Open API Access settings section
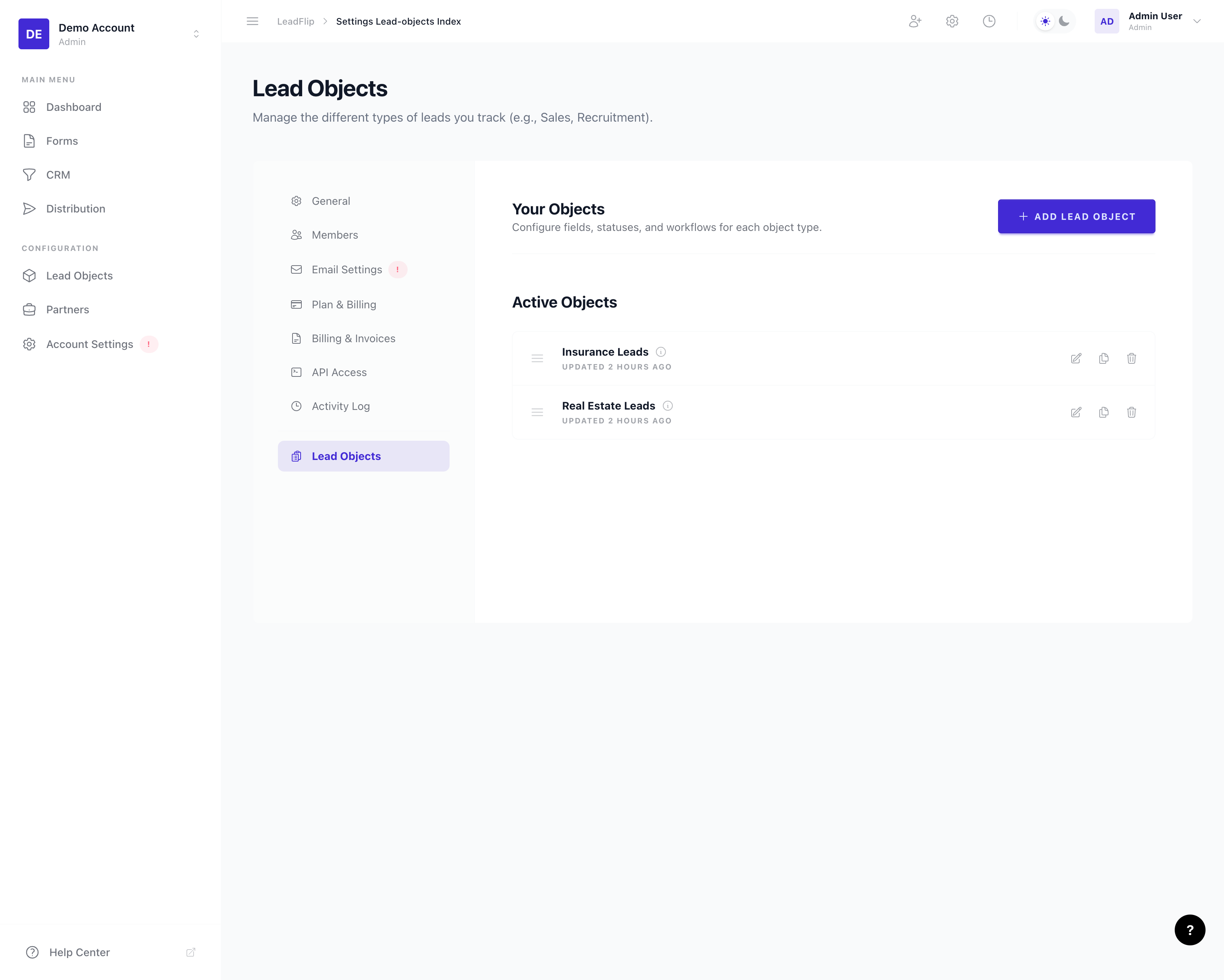The width and height of the screenshot is (1224, 980). click(339, 373)
